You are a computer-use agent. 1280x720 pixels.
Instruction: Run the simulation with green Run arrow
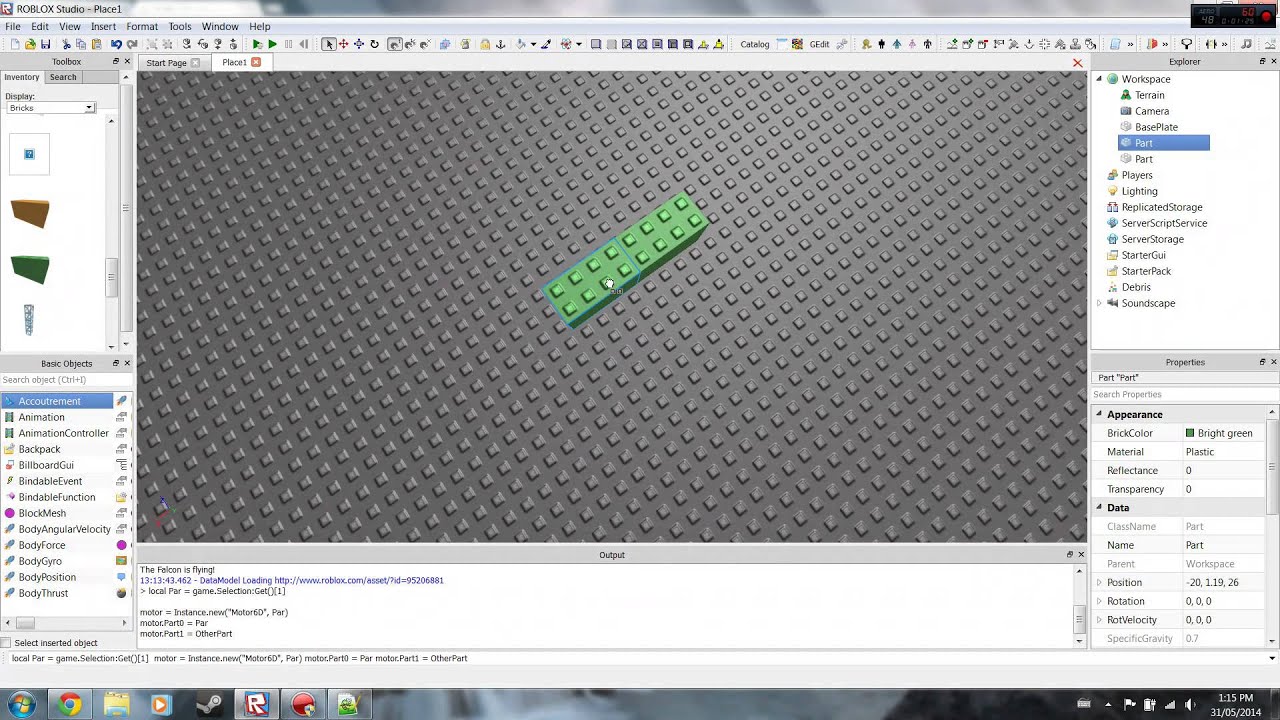[272, 44]
